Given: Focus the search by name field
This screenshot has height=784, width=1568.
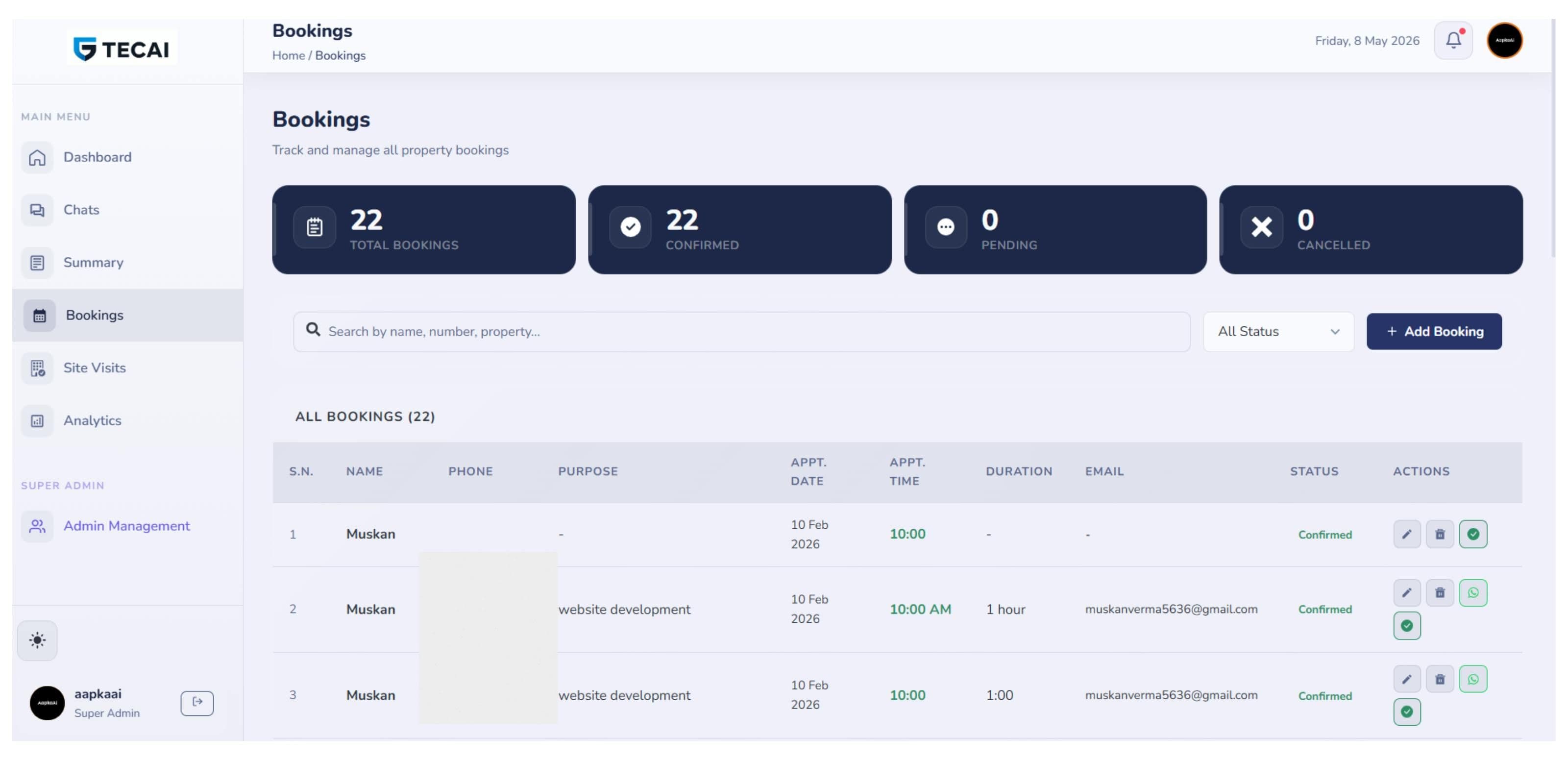Looking at the screenshot, I should tap(741, 332).
